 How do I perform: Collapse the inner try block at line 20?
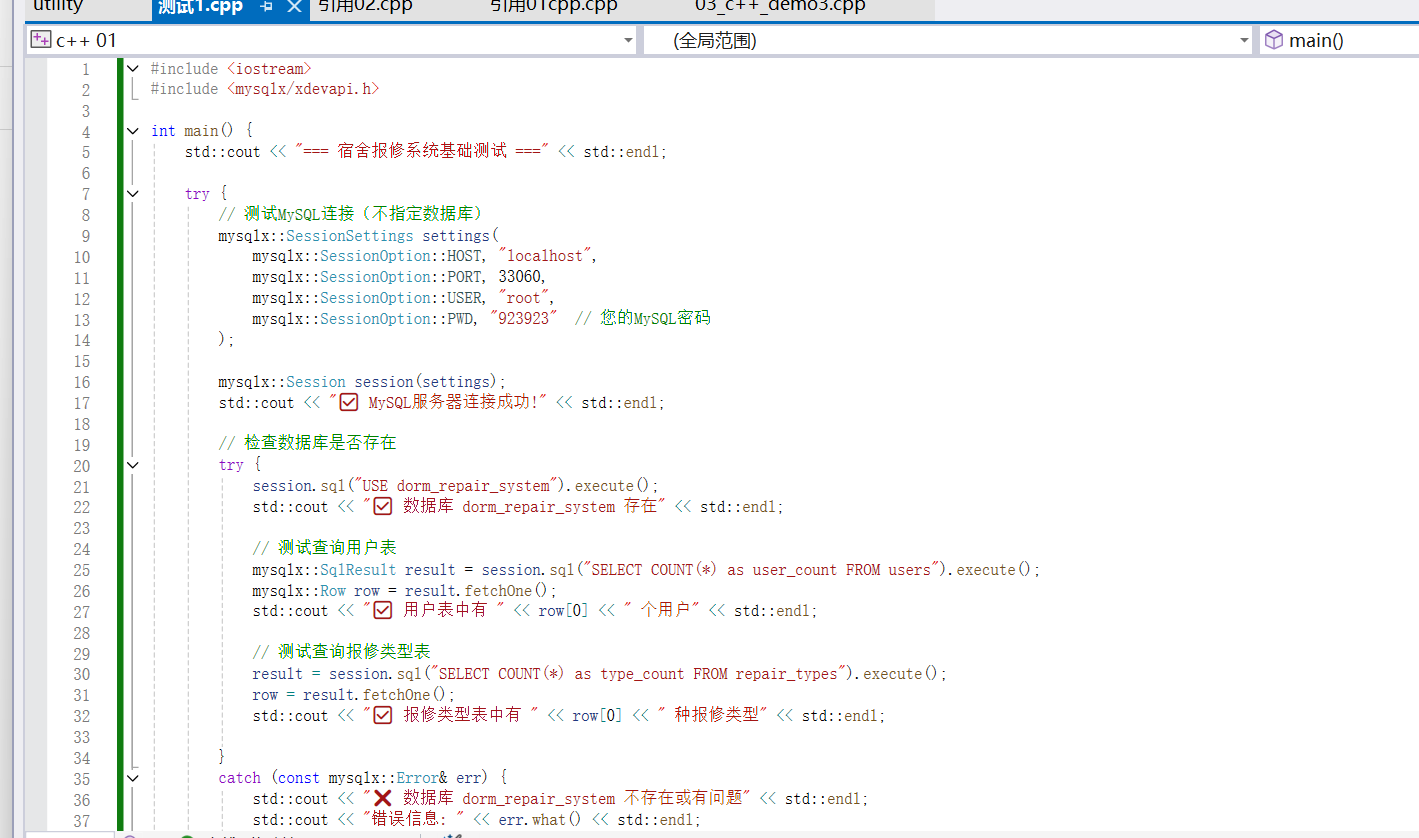click(133, 465)
